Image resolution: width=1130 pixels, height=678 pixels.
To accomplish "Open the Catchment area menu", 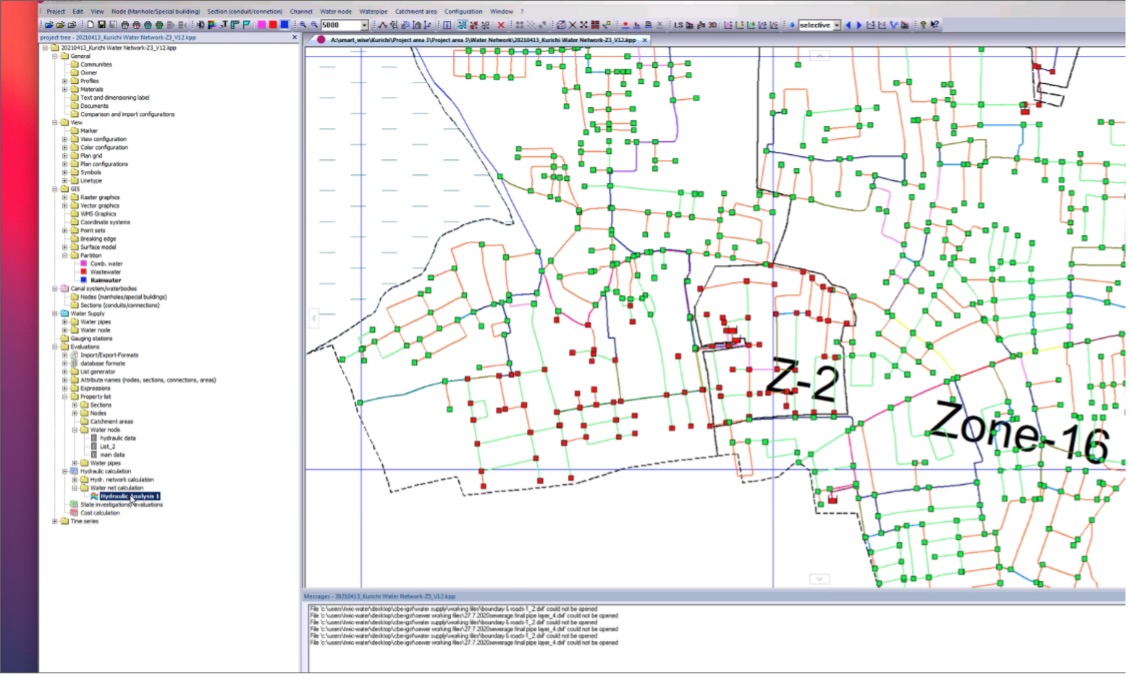I will click(415, 11).
